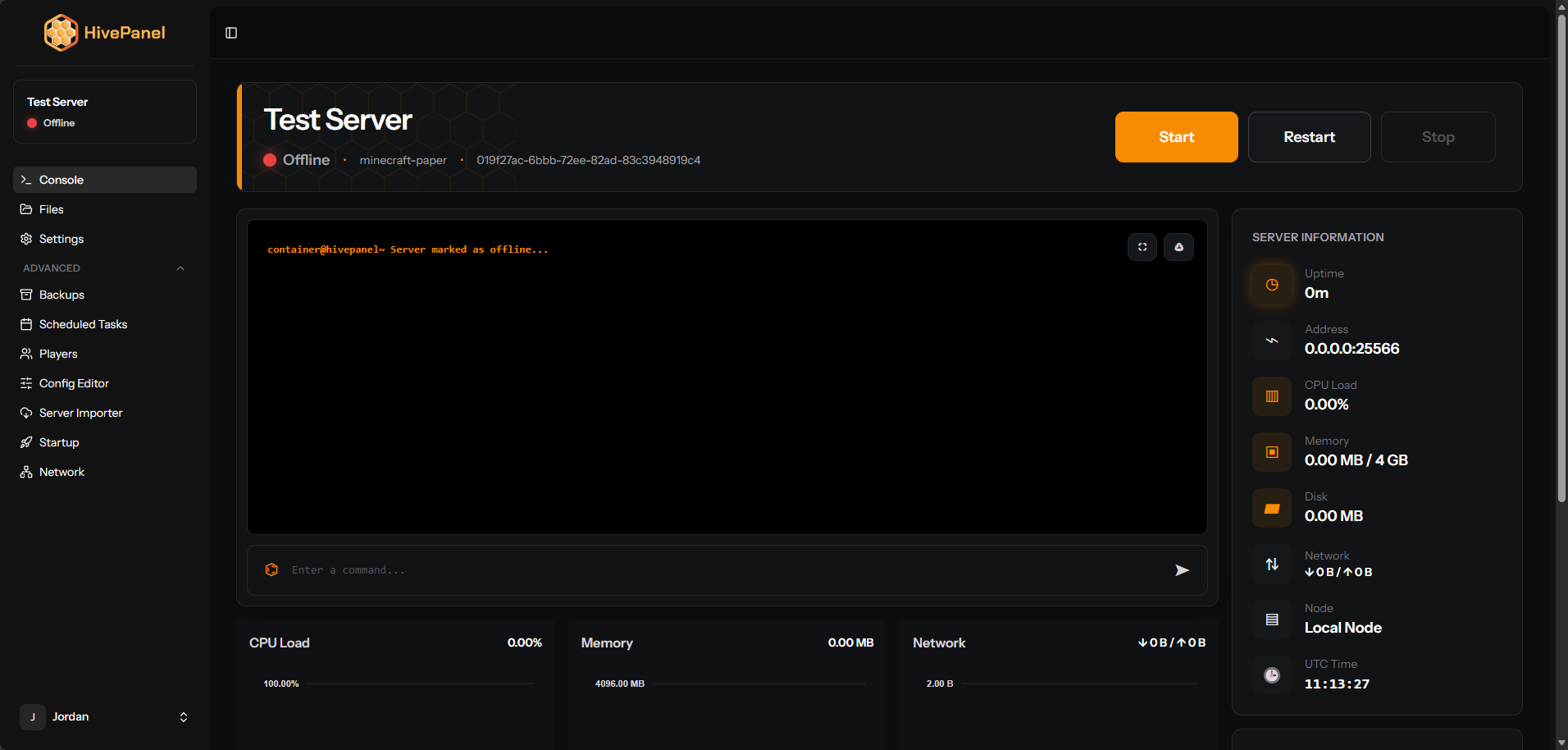The height and width of the screenshot is (750, 1568).
Task: Click the Disk icon tile
Action: [1272, 508]
